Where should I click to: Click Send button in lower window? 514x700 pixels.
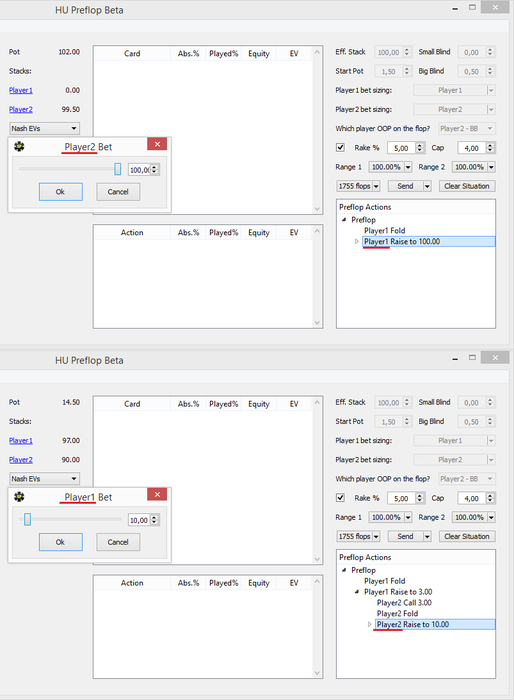point(405,536)
